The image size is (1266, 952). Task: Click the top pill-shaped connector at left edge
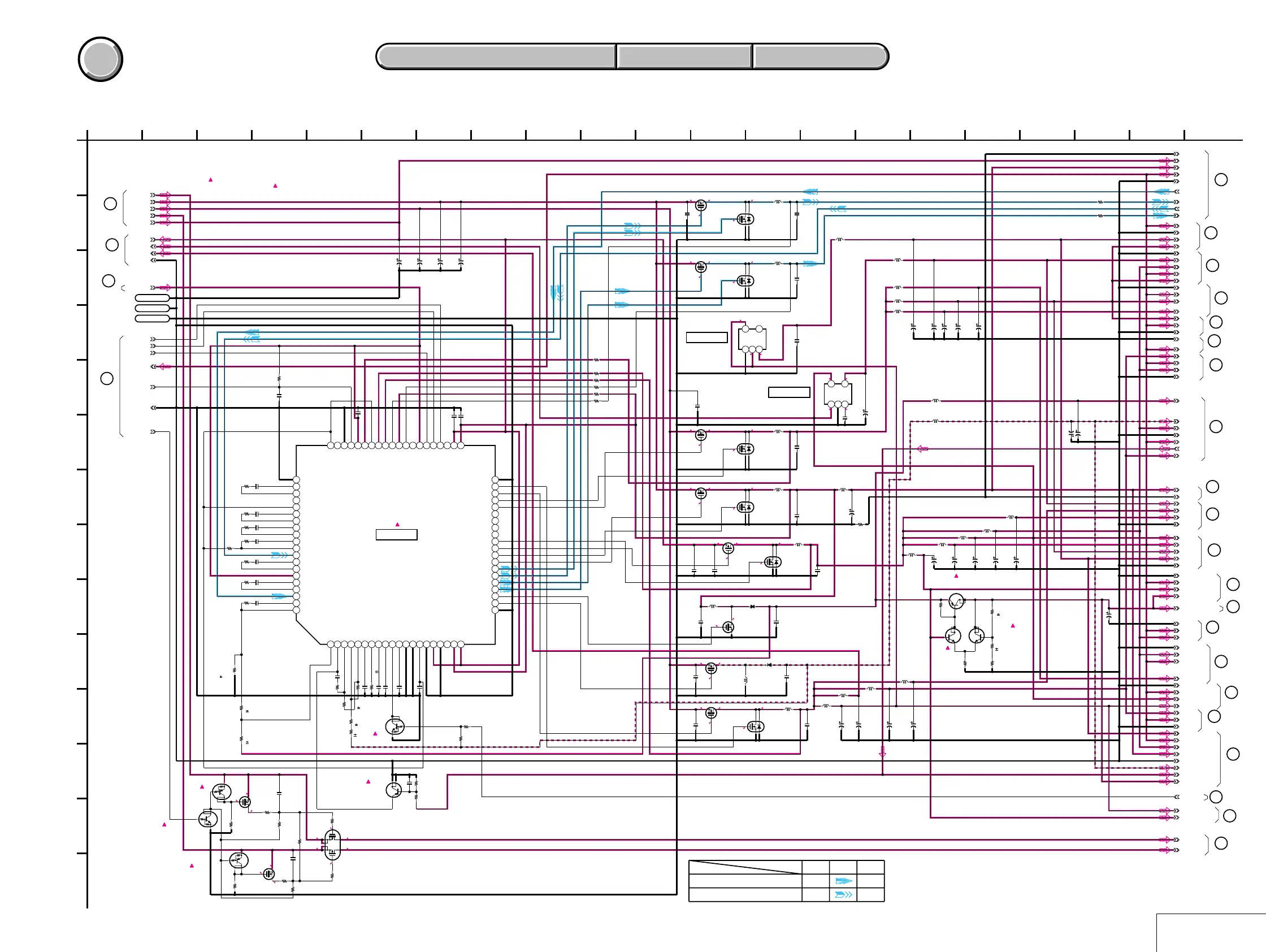pos(152,298)
